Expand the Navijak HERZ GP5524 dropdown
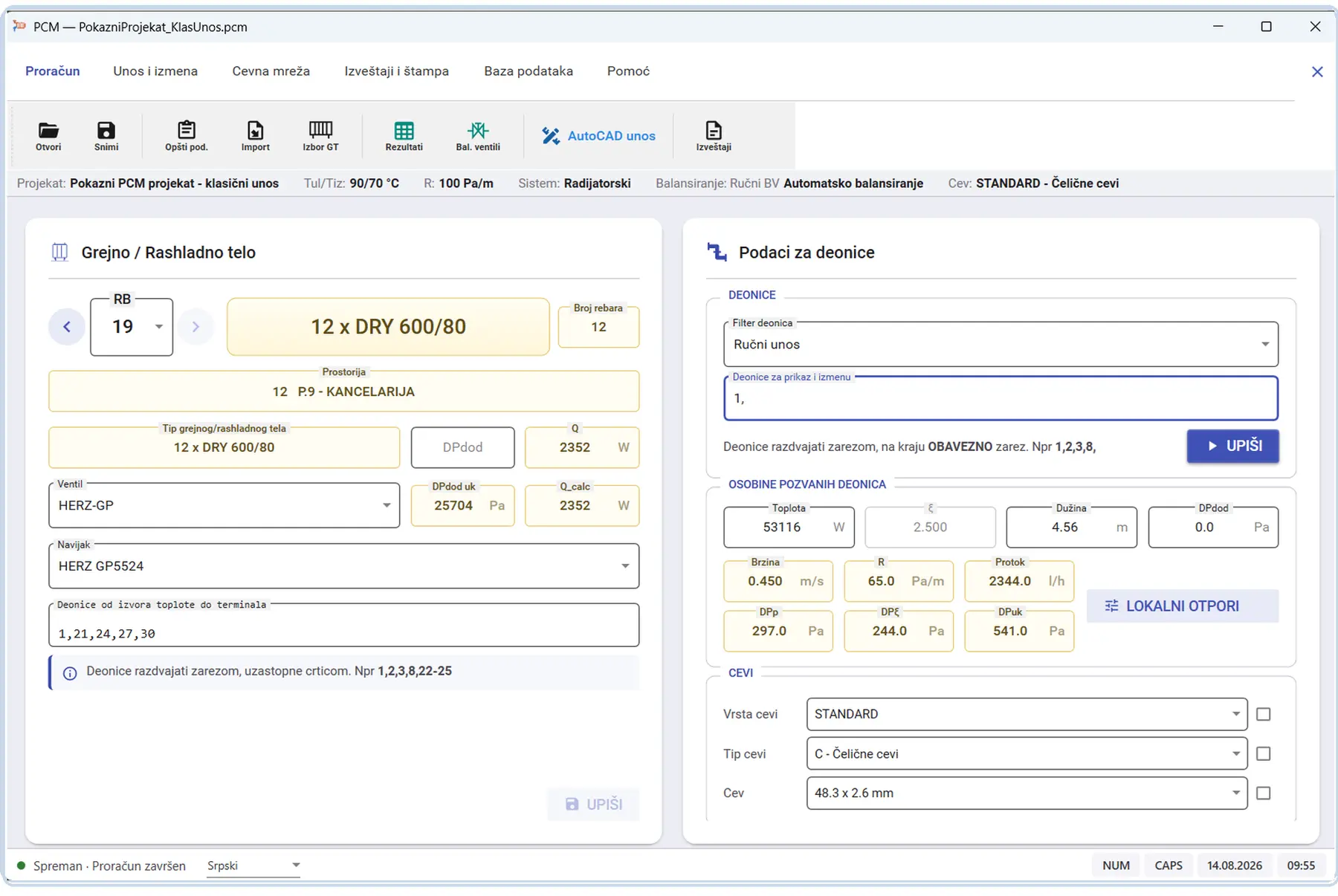1338x896 pixels. pyautogui.click(x=343, y=566)
